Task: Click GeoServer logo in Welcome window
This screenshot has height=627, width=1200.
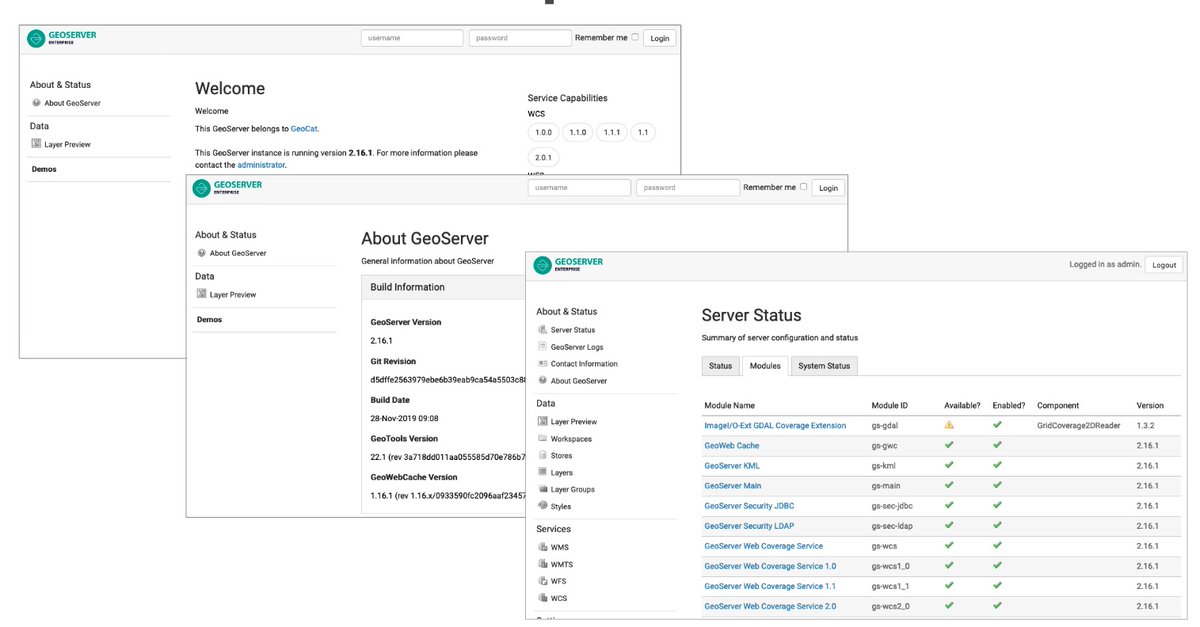Action: point(62,38)
